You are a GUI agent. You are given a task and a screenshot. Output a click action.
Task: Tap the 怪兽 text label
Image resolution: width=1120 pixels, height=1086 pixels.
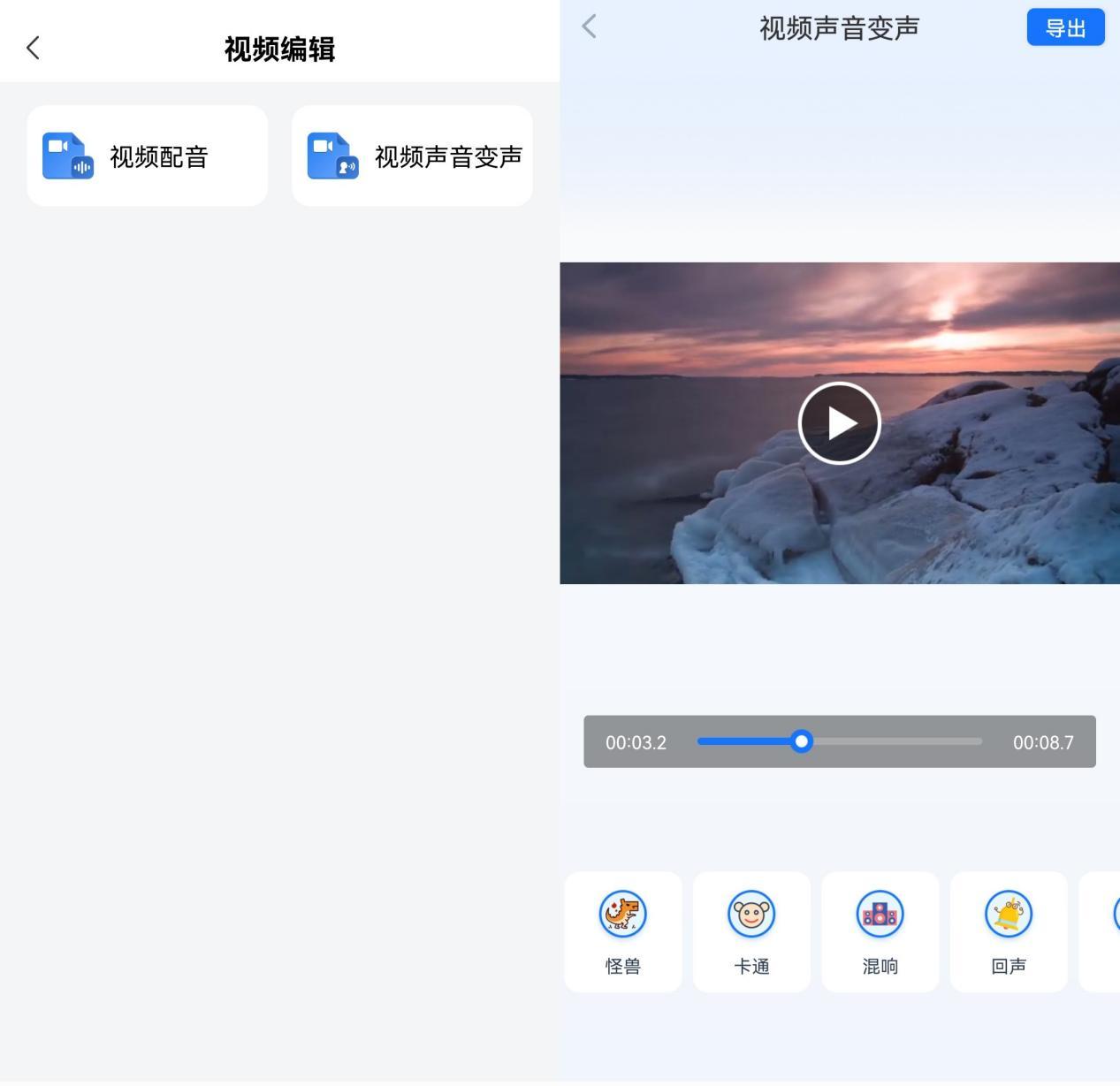[623, 966]
